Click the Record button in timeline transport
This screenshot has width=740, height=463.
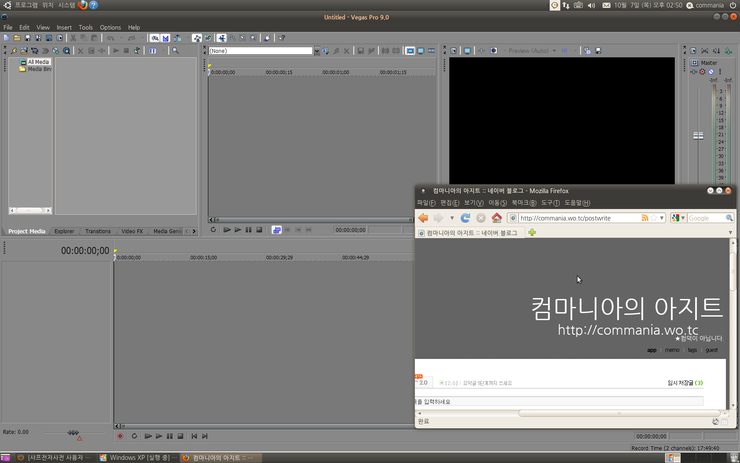[x=120, y=436]
